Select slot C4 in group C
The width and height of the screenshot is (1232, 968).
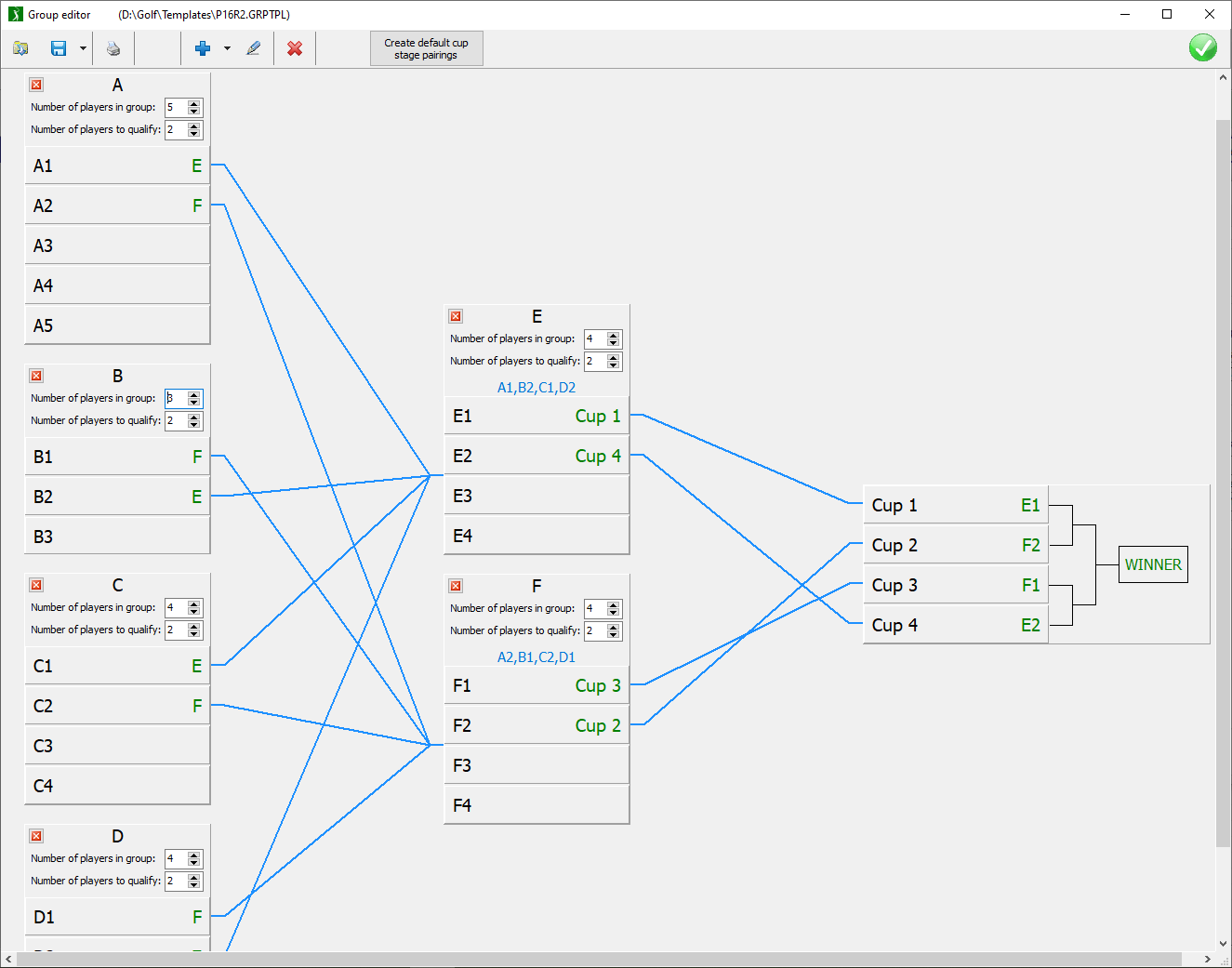pyautogui.click(x=117, y=786)
